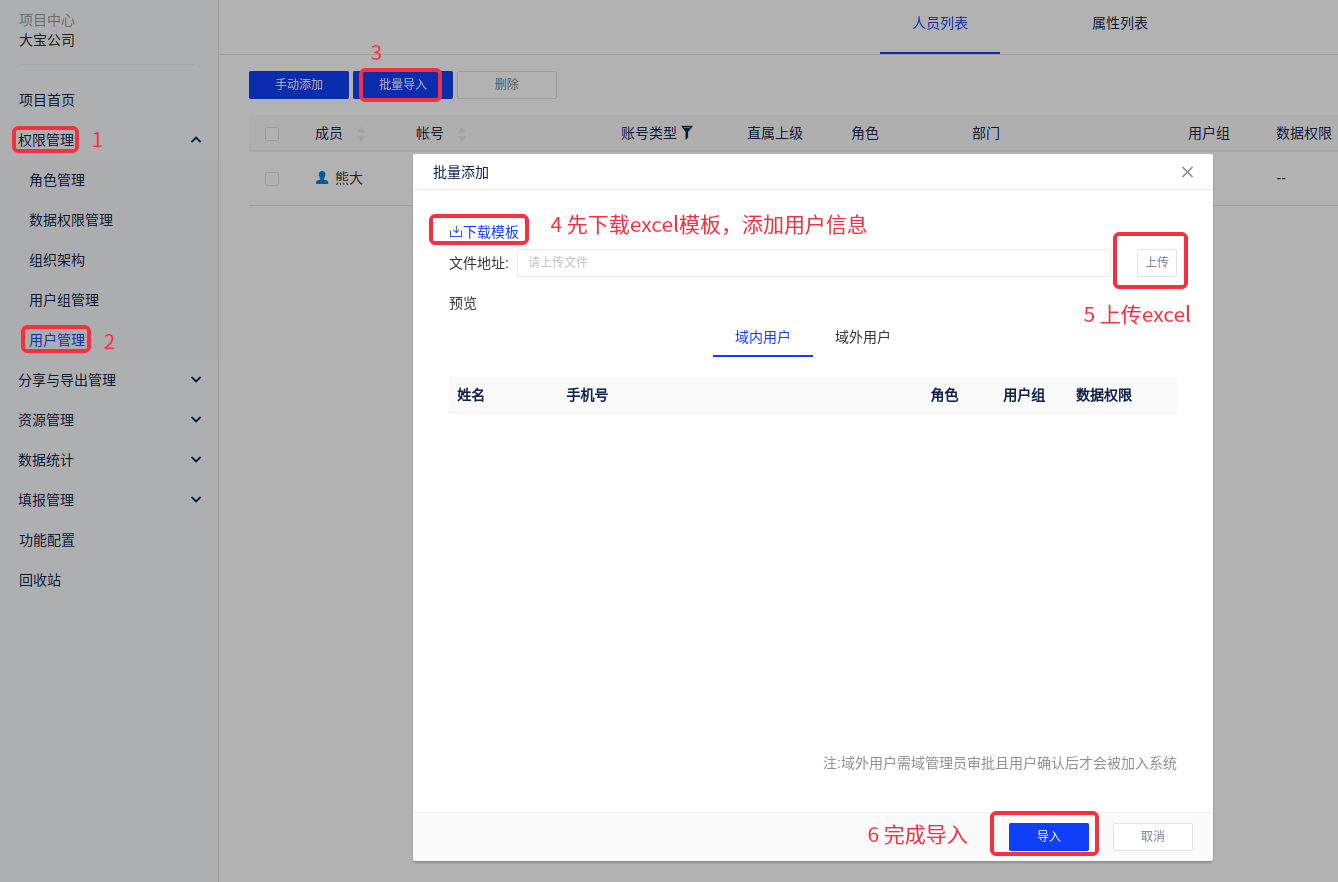
Task: Click sort arrows next to 成员 column
Action: [x=361, y=134]
